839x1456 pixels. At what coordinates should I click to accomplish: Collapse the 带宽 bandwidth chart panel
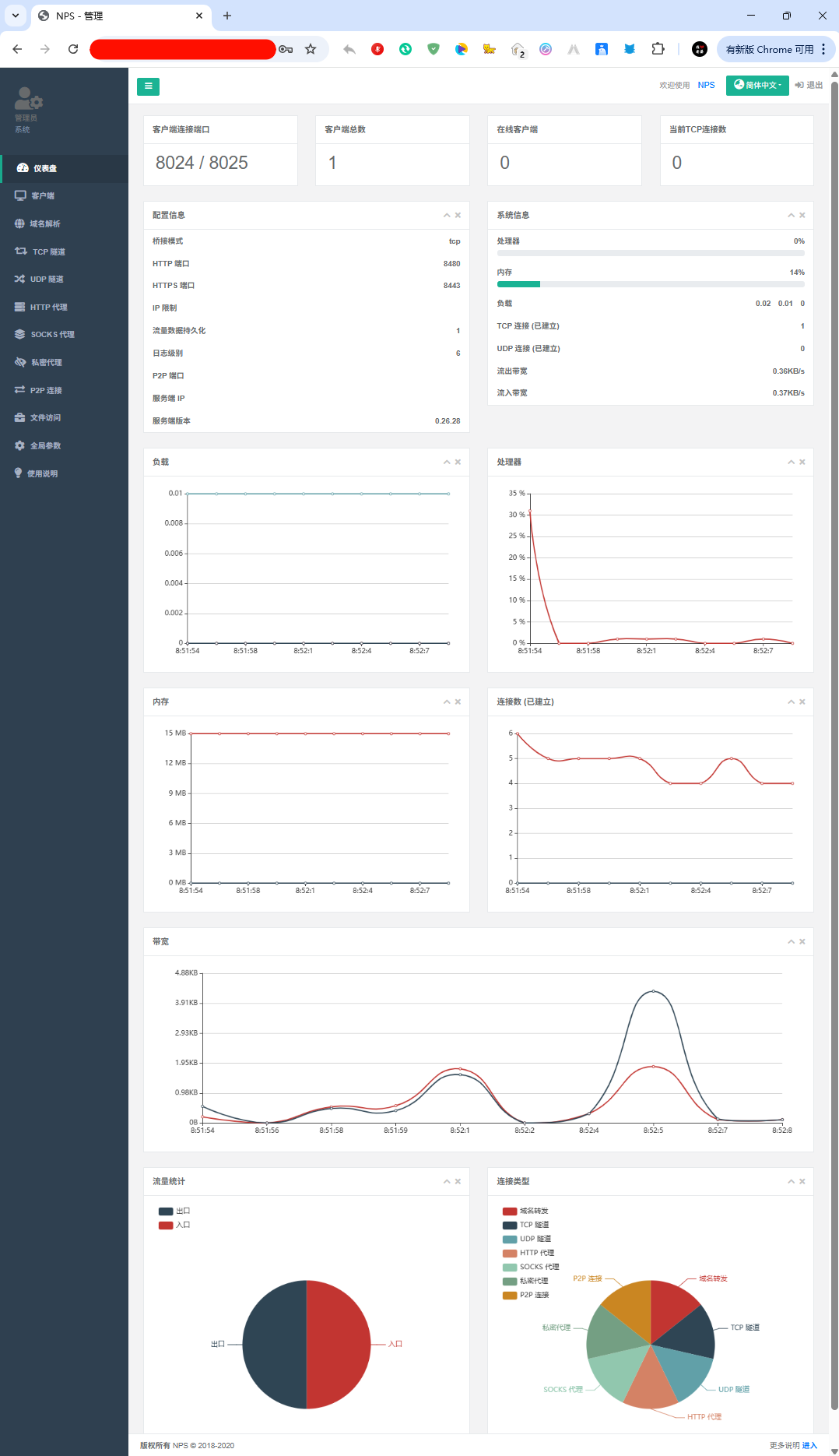(791, 942)
